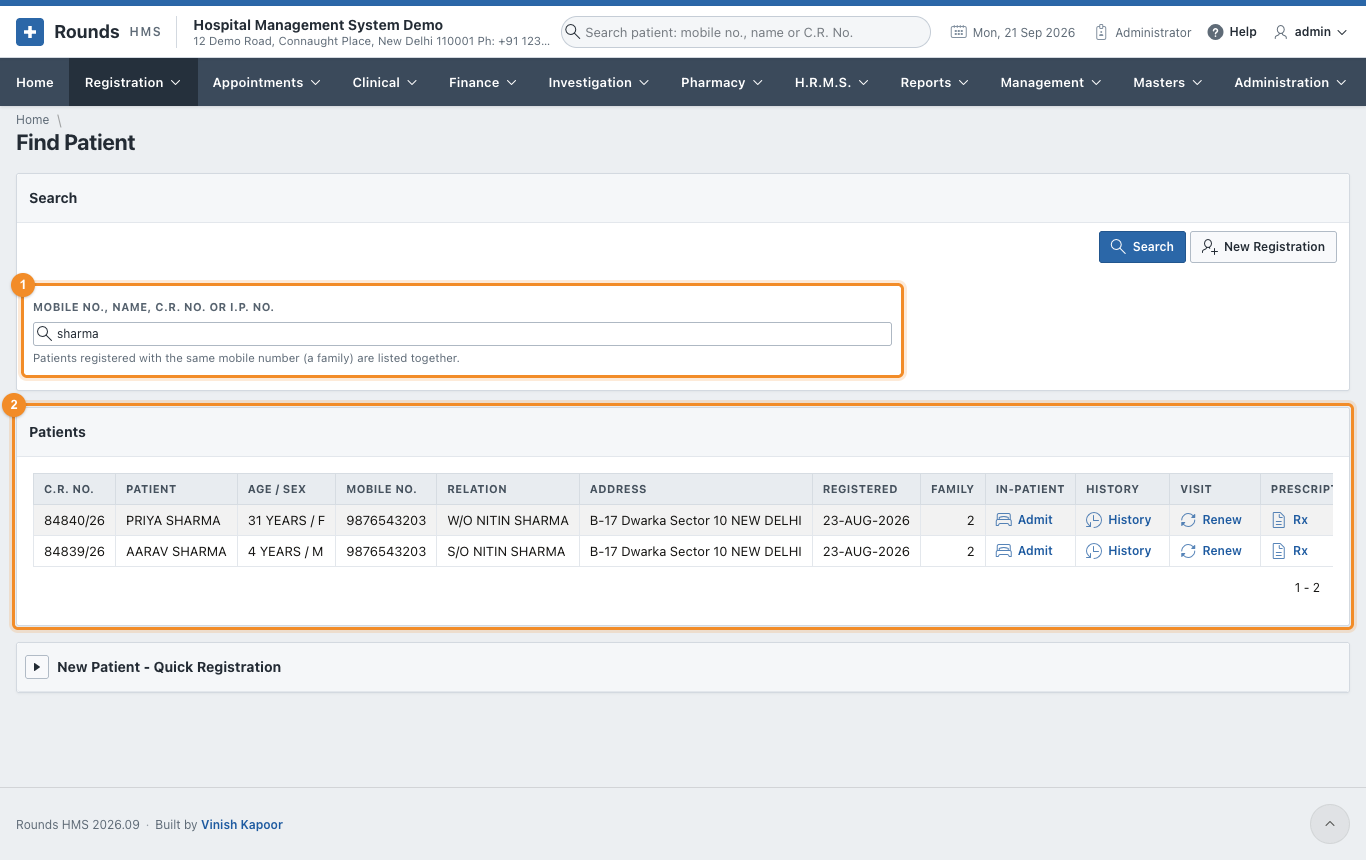Open the Pharmacy menu
The width and height of the screenshot is (1366, 860).
[x=722, y=82]
